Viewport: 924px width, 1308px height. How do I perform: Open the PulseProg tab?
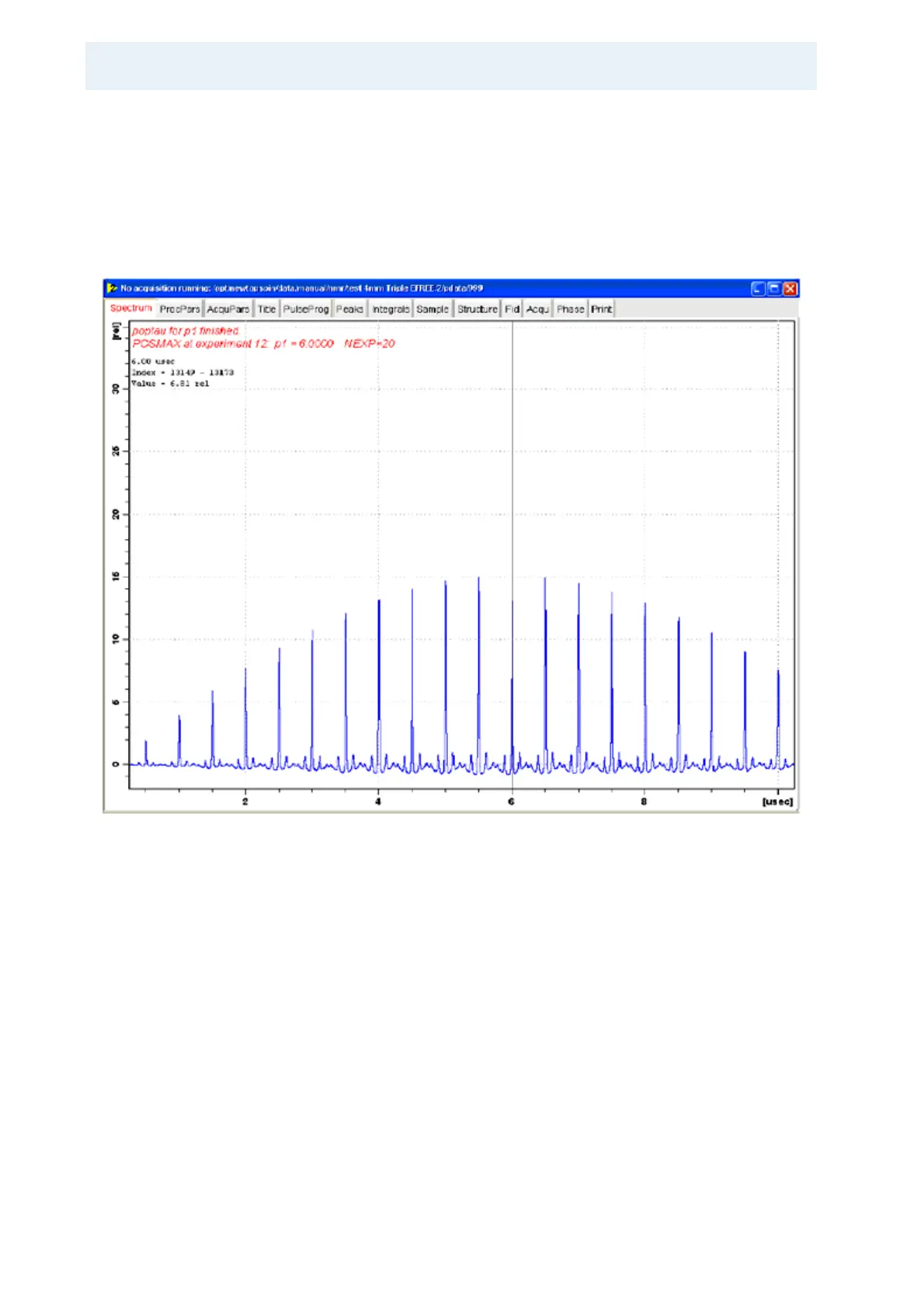[x=306, y=309]
